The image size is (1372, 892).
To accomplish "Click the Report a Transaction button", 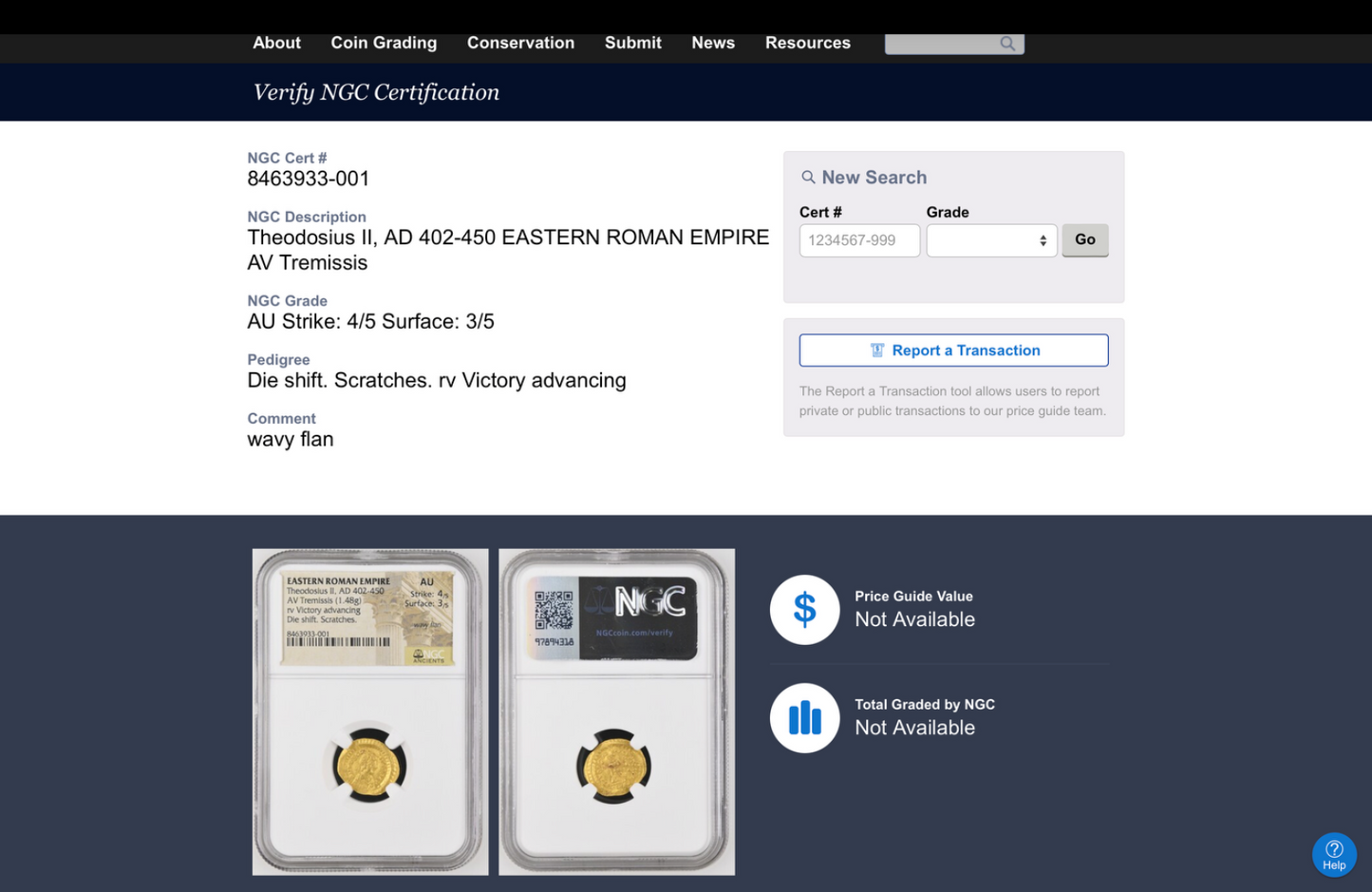I will 953,351.
